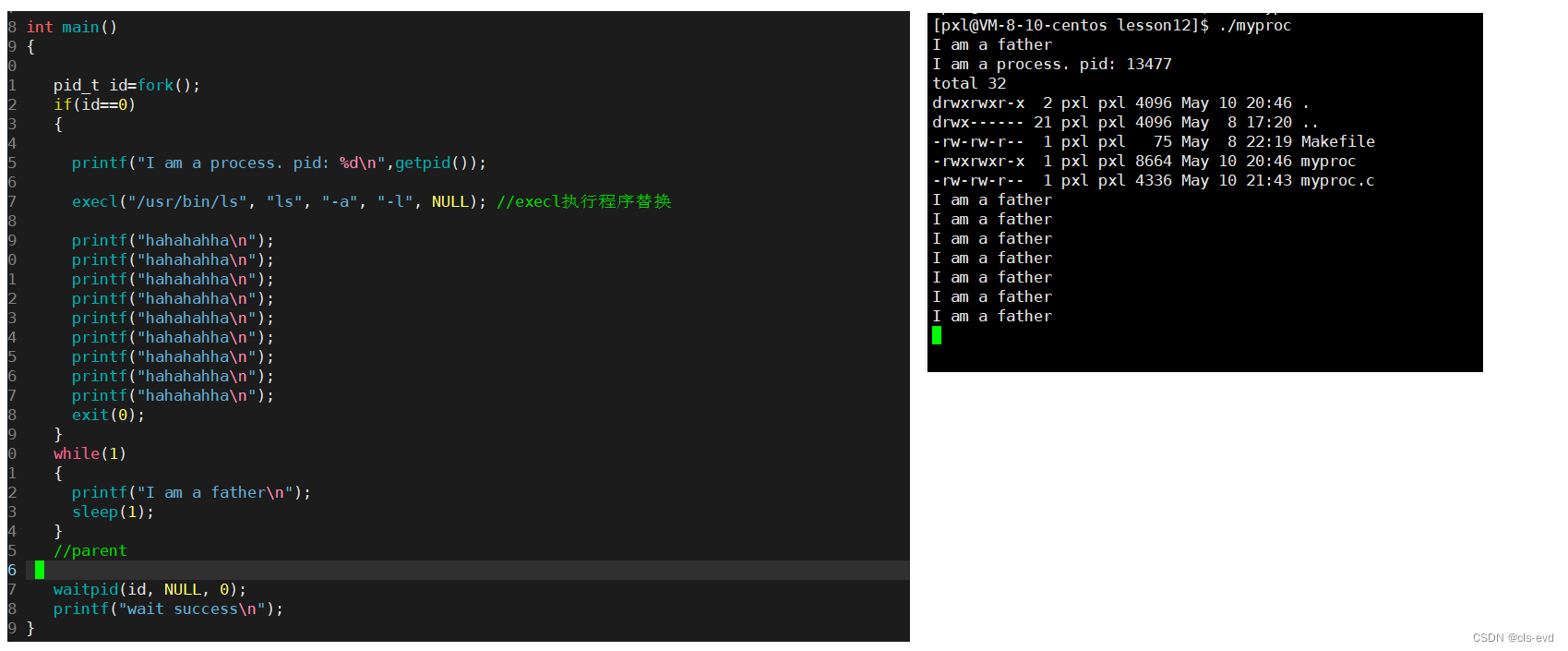This screenshot has width=1568, height=651.
Task: Select the 'if(id==0)' condition line
Action: [x=94, y=105]
